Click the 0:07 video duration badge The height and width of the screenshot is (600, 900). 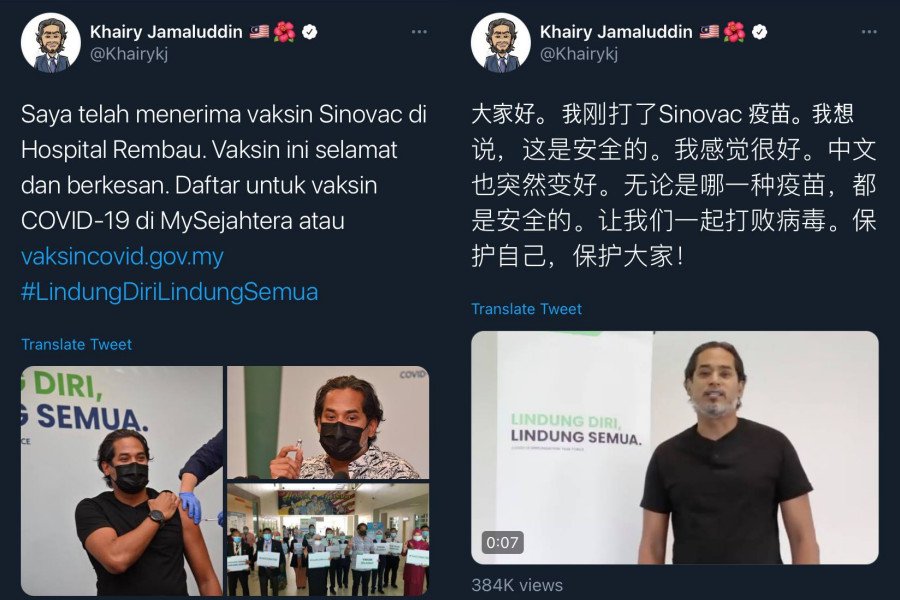tap(502, 542)
